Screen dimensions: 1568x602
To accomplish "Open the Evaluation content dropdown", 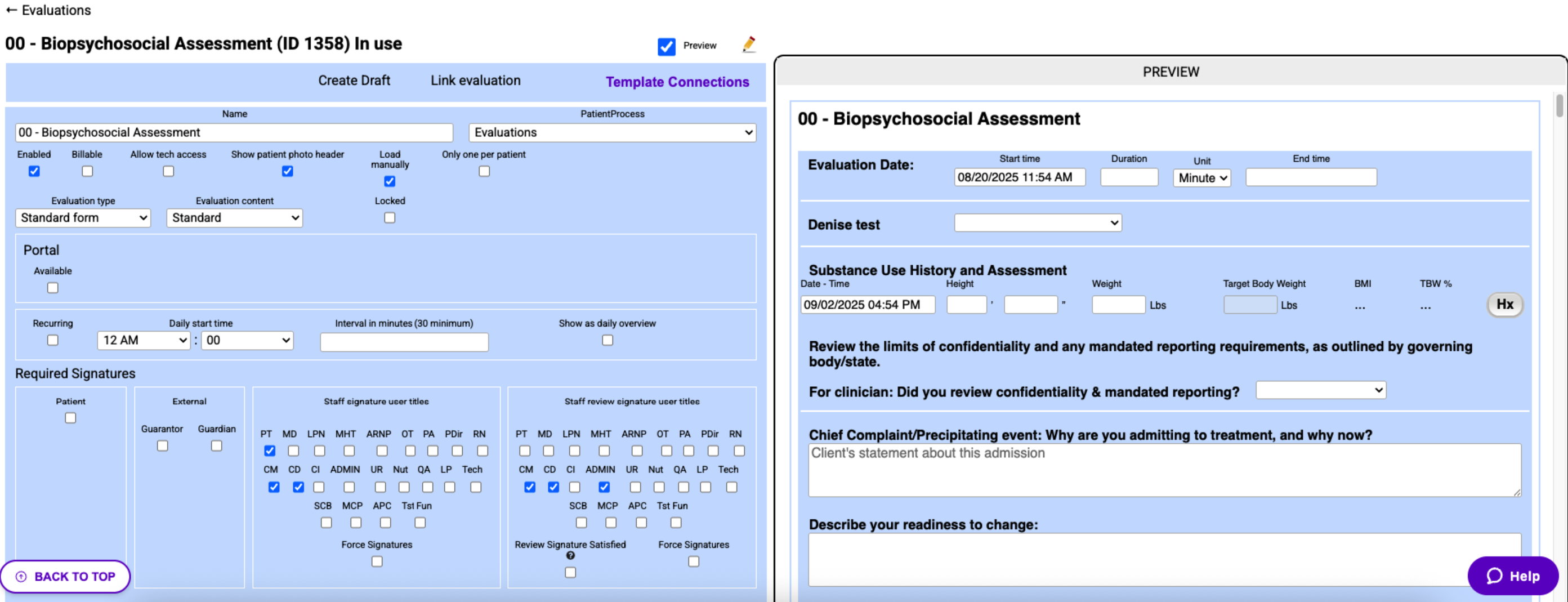I will click(x=234, y=218).
